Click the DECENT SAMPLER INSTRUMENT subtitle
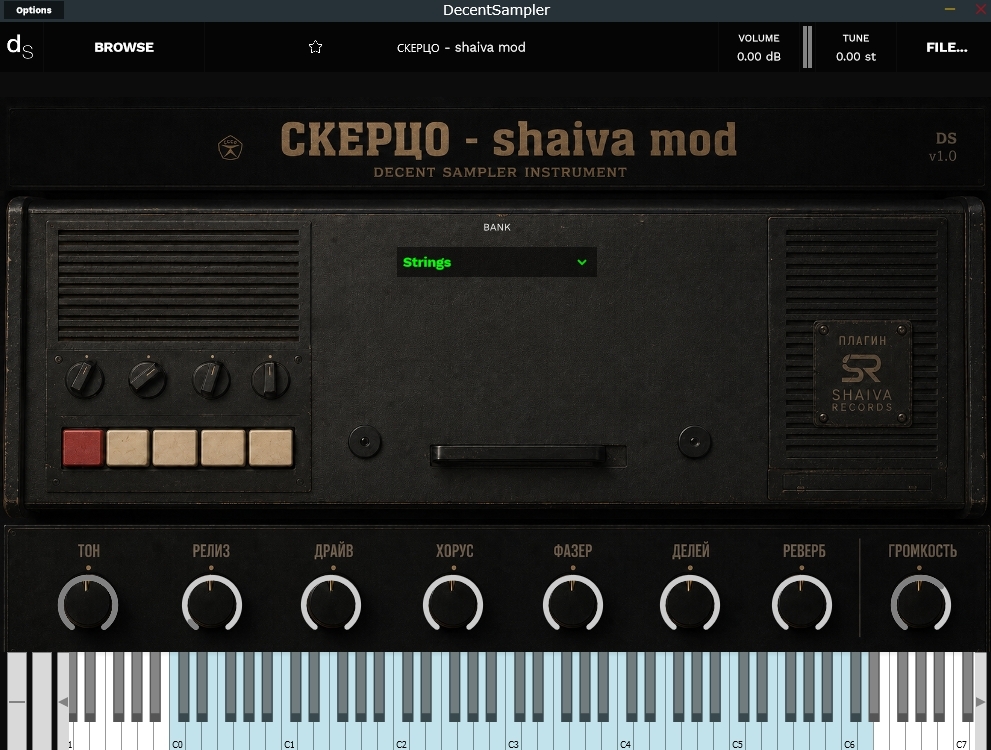The width and height of the screenshot is (991, 750). click(x=500, y=172)
